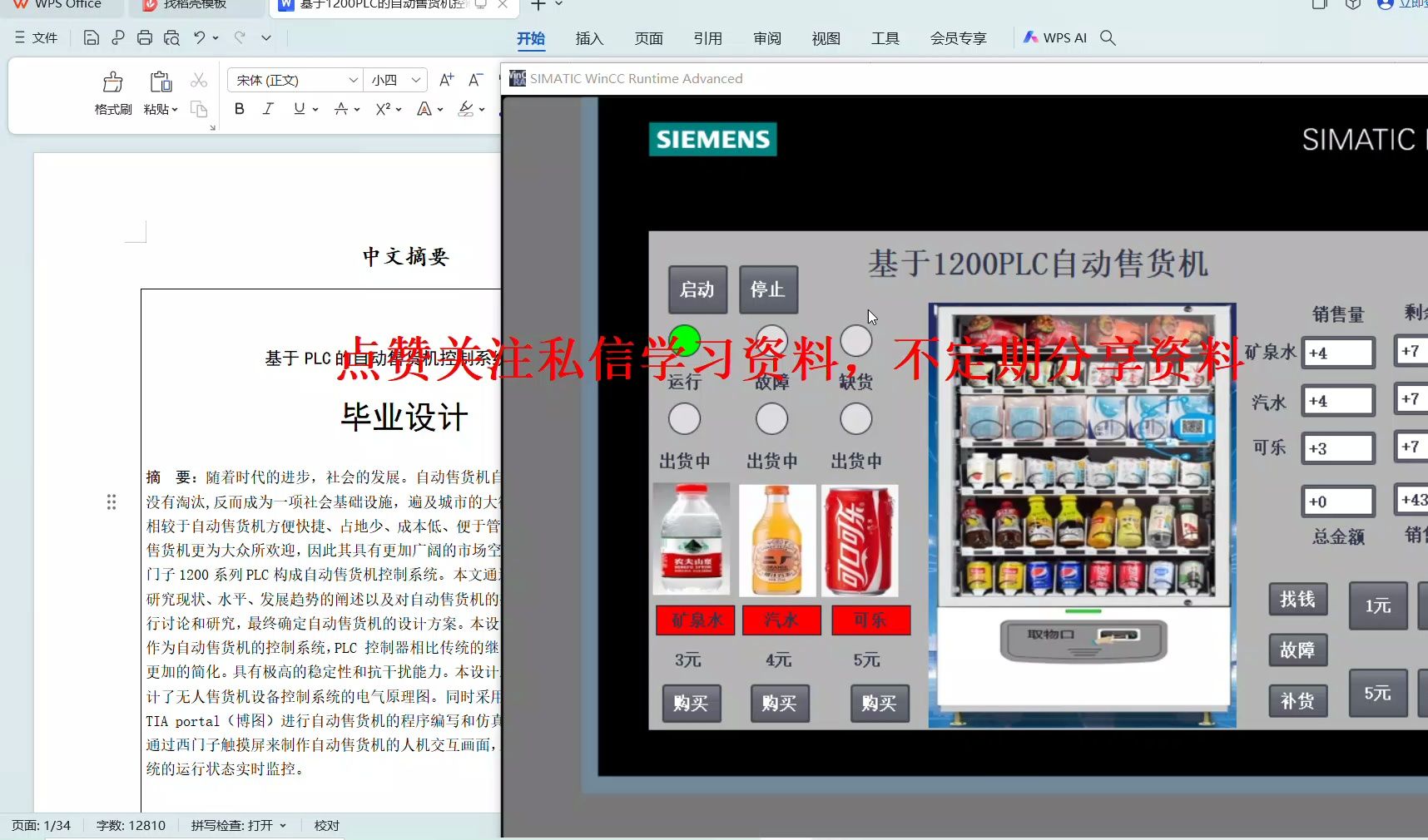Click the Cut scissors icon
The height and width of the screenshot is (840, 1428).
199,80
